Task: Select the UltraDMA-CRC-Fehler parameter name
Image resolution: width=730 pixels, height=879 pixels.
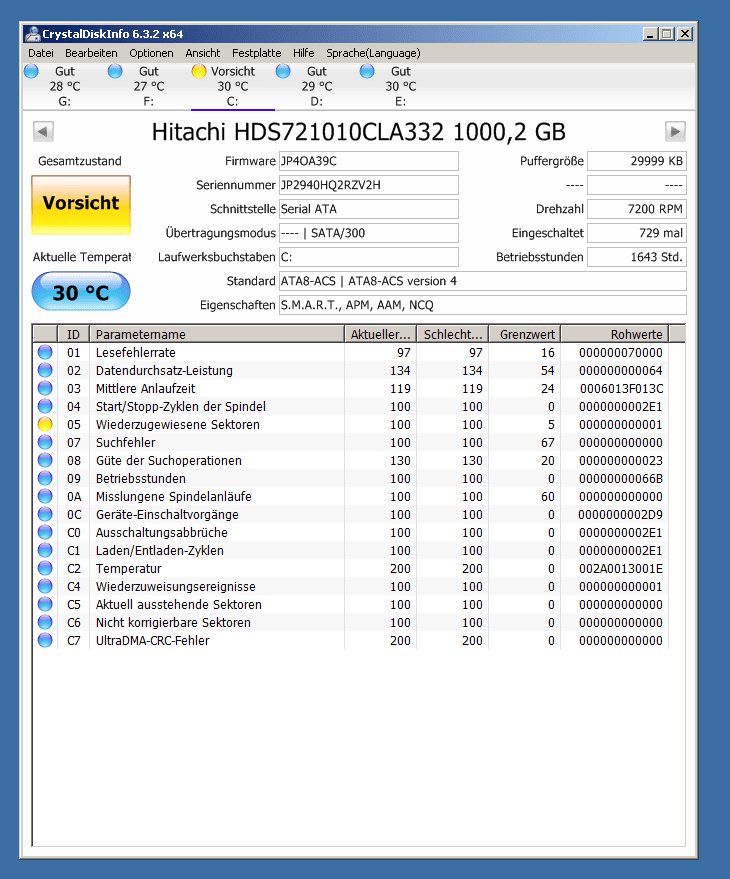Action: [x=153, y=640]
